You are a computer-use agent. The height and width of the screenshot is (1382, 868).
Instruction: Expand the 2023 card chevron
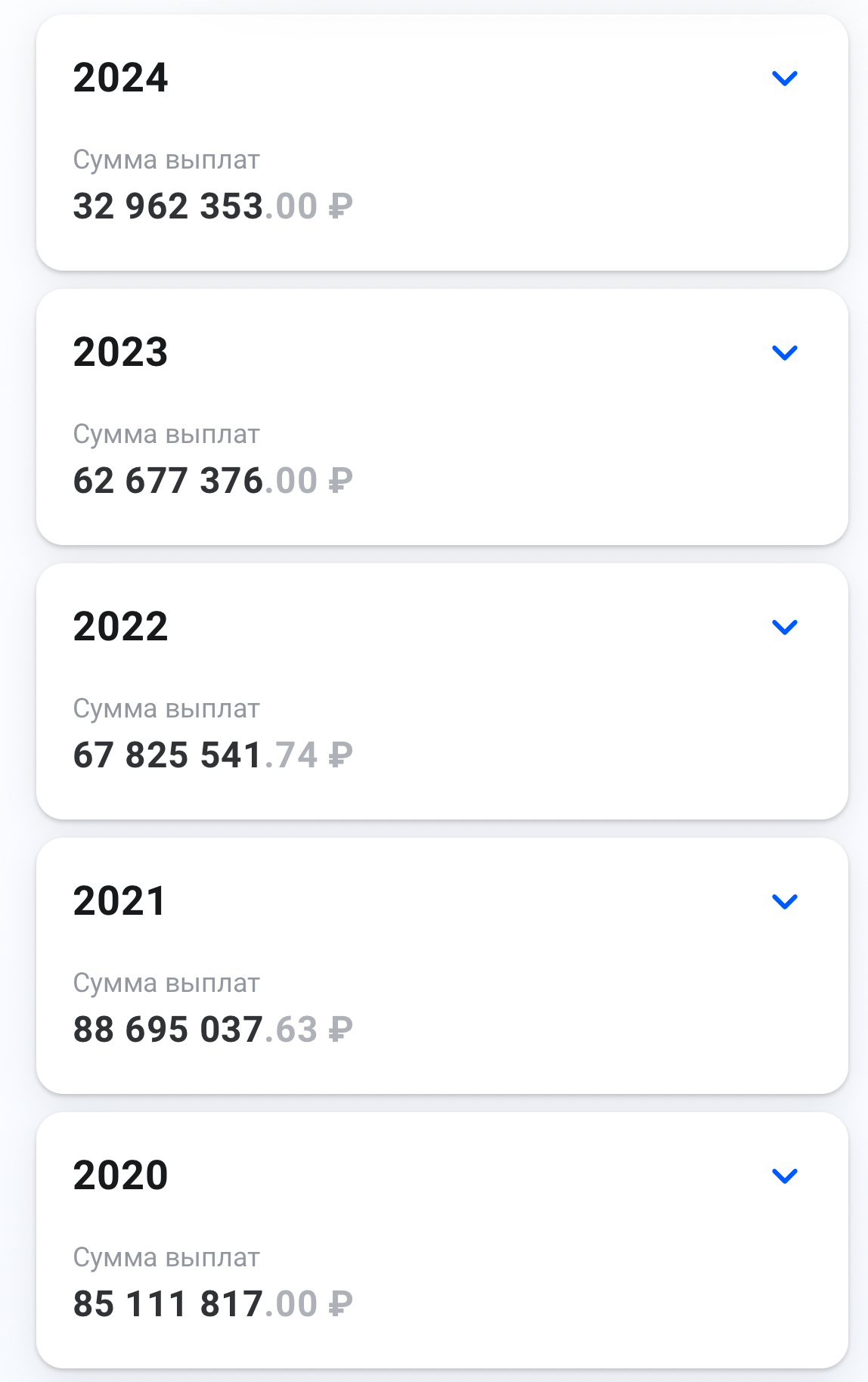click(785, 352)
